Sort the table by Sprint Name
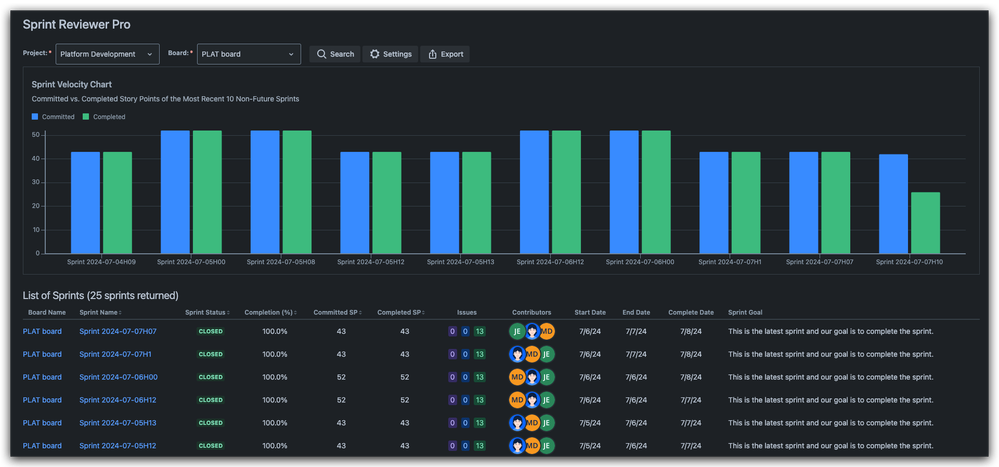Image resolution: width=999 pixels, height=467 pixels. pos(101,313)
